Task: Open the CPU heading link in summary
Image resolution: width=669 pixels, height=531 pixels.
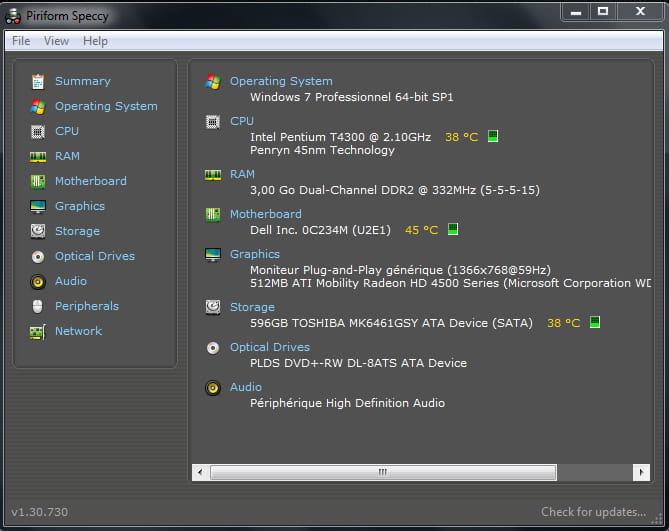Action: 242,121
